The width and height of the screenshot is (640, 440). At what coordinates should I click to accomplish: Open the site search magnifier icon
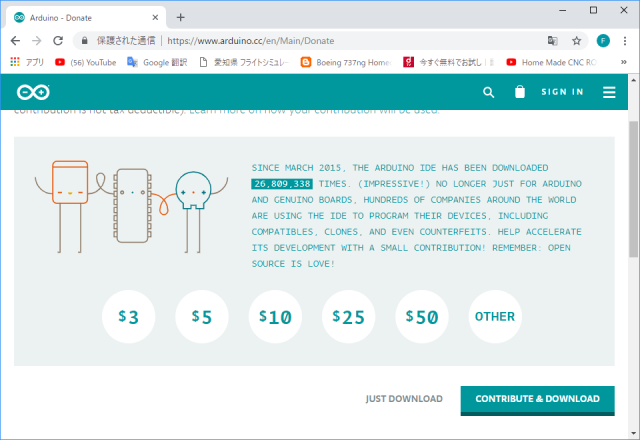[x=489, y=92]
